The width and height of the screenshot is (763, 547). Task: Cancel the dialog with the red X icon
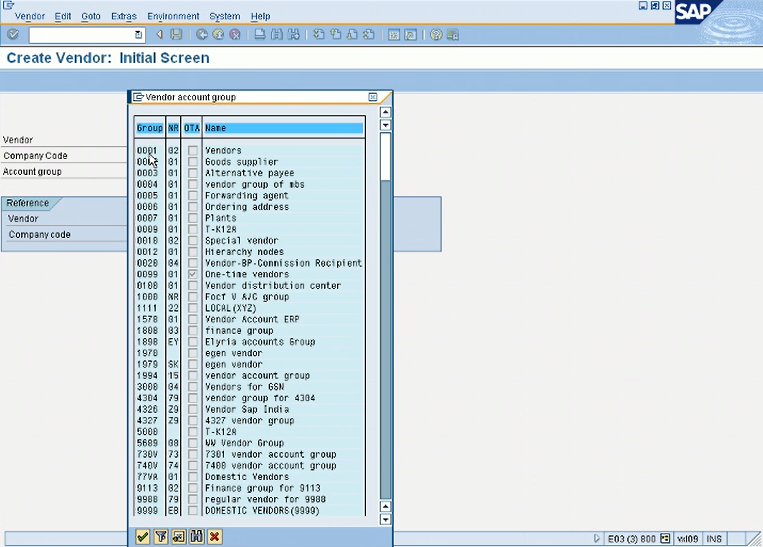point(214,536)
